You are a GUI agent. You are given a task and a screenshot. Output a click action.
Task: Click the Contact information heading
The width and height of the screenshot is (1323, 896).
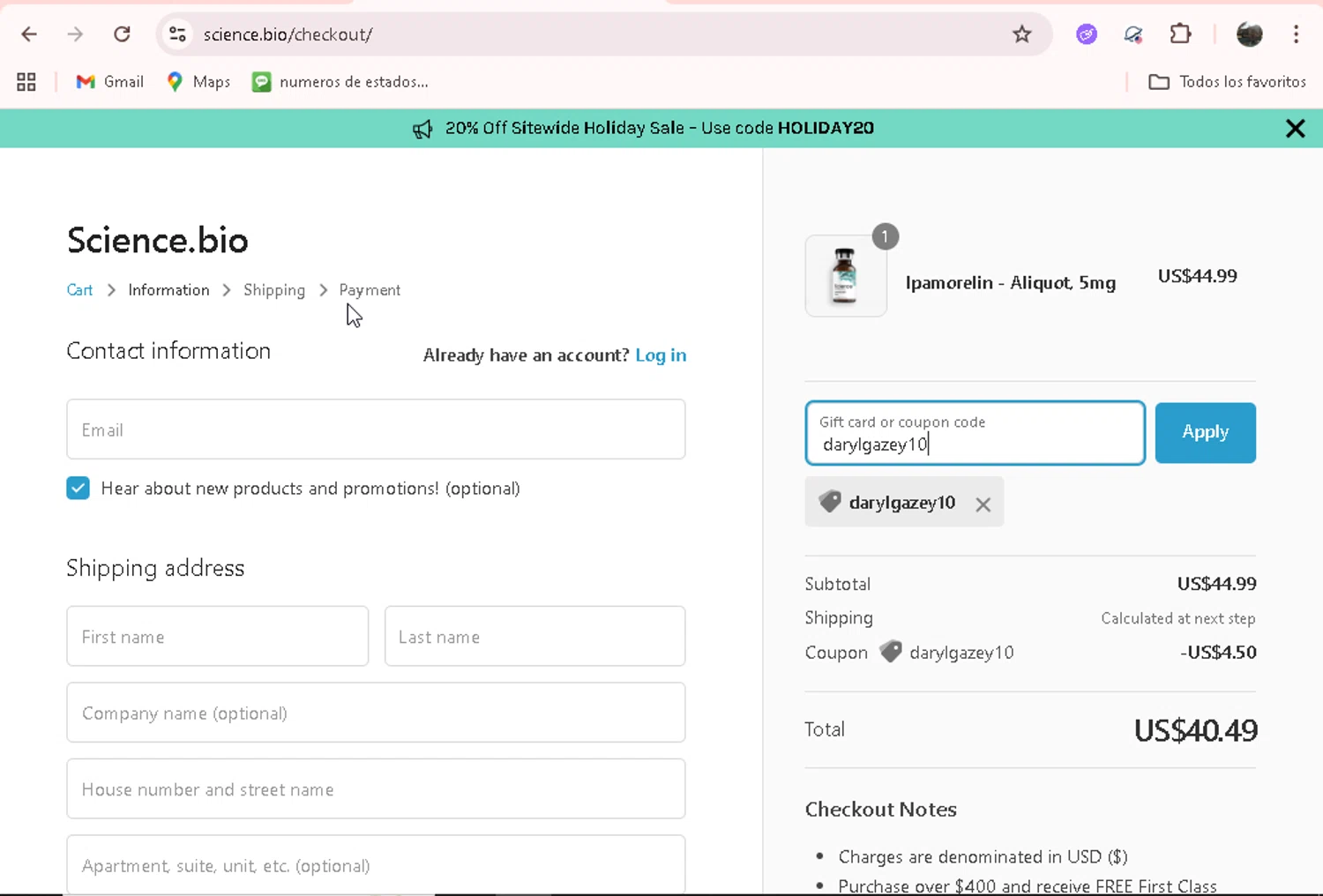coord(168,351)
